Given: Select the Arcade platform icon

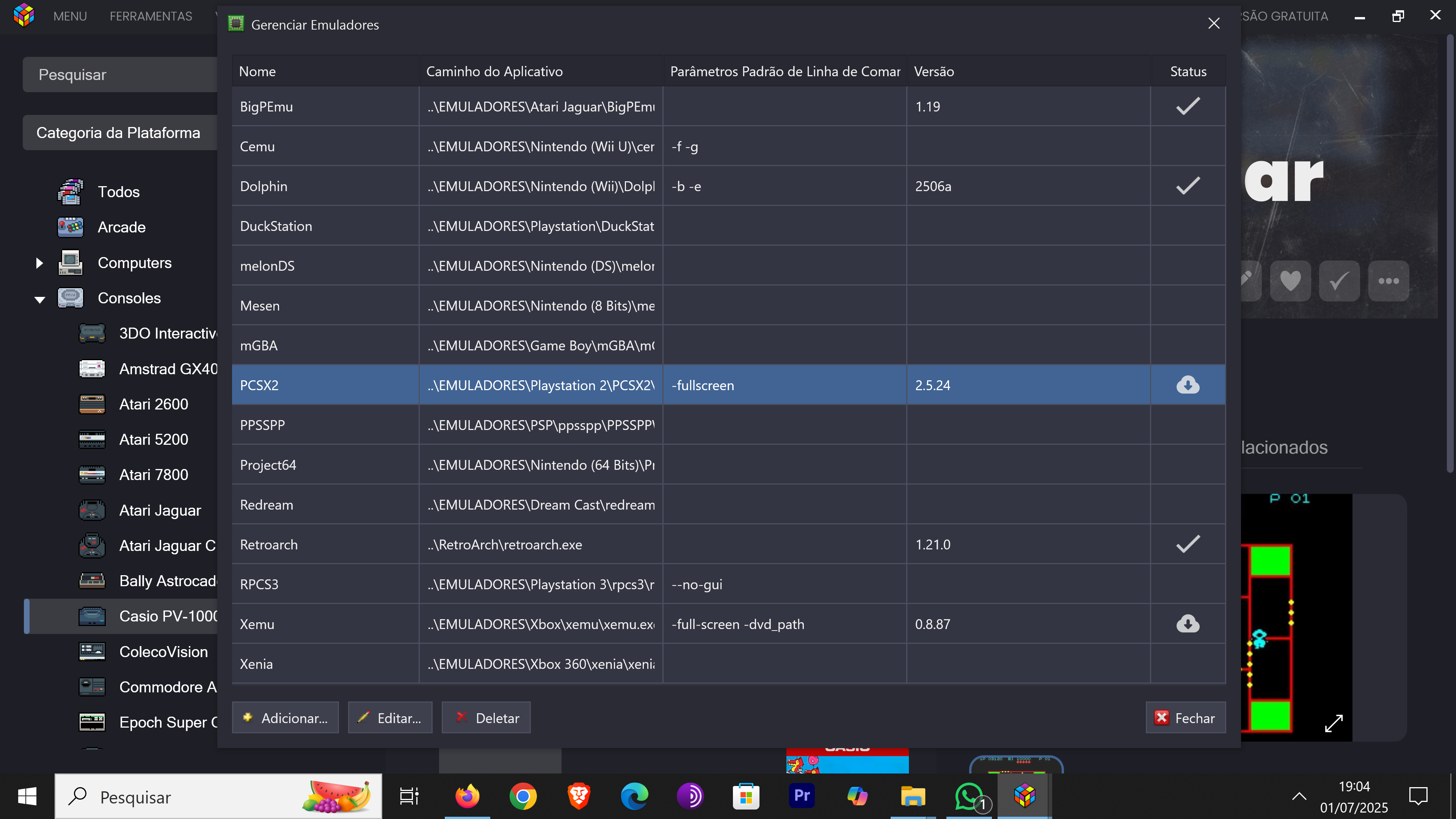Looking at the screenshot, I should point(70,227).
